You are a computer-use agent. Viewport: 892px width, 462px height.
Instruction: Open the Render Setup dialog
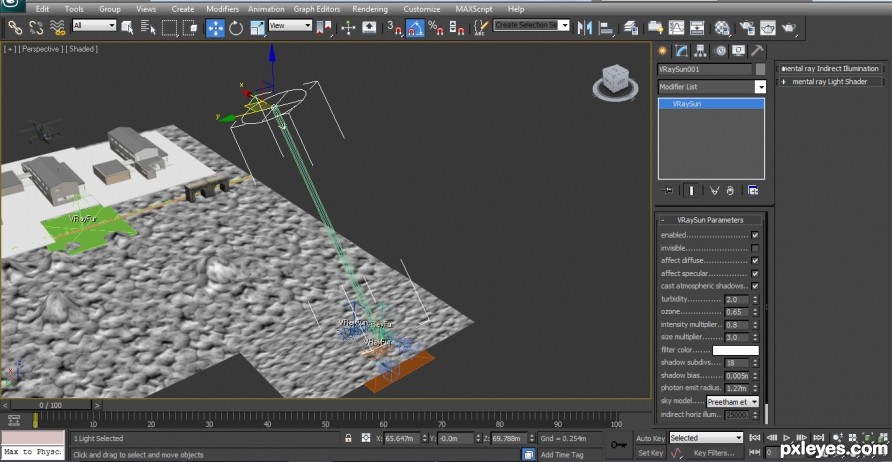[747, 27]
